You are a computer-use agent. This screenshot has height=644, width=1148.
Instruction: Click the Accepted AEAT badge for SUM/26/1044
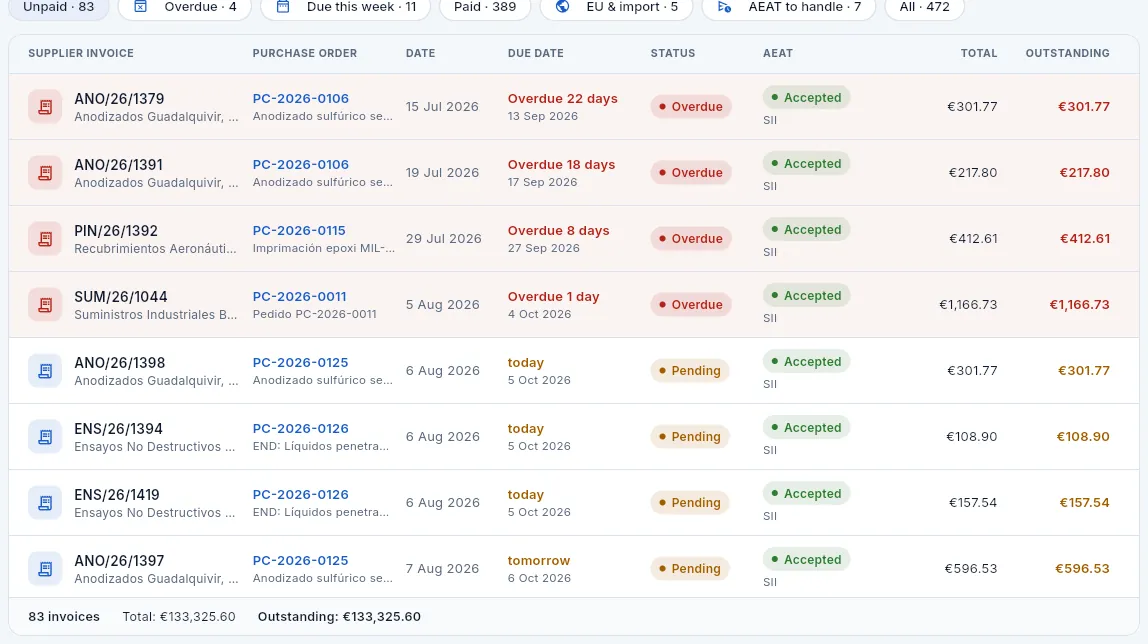pos(806,296)
